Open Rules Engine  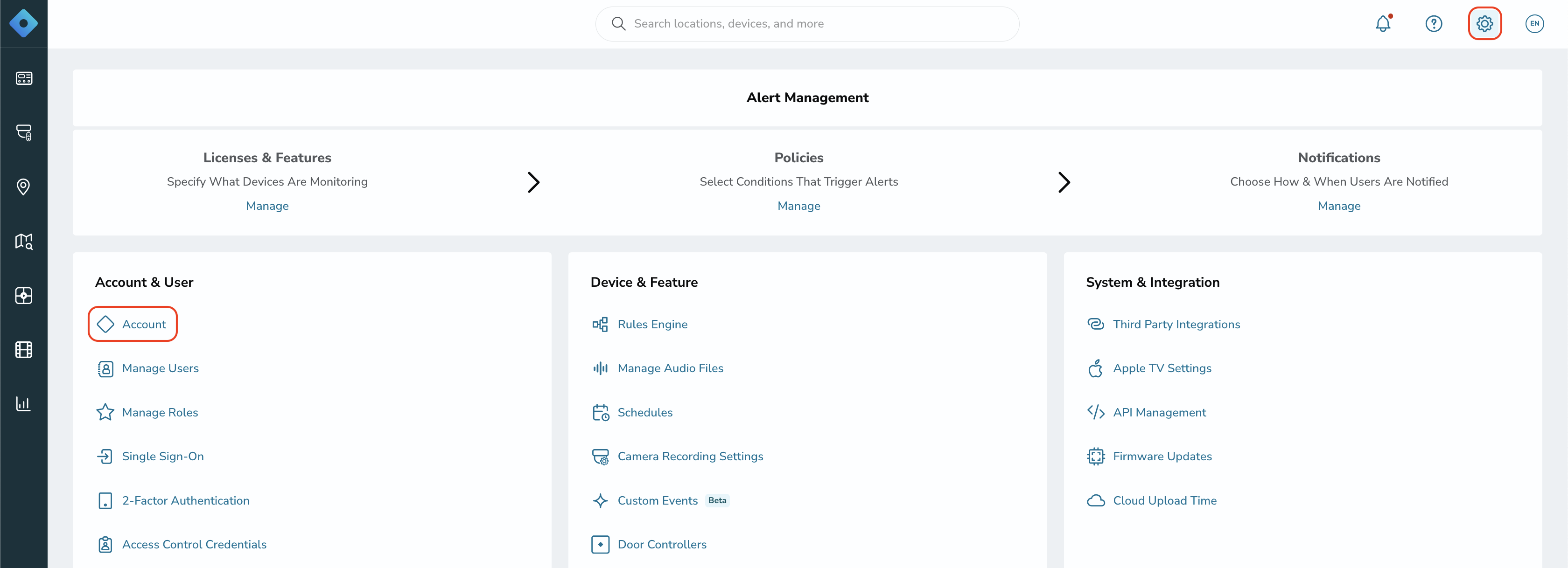pyautogui.click(x=652, y=324)
